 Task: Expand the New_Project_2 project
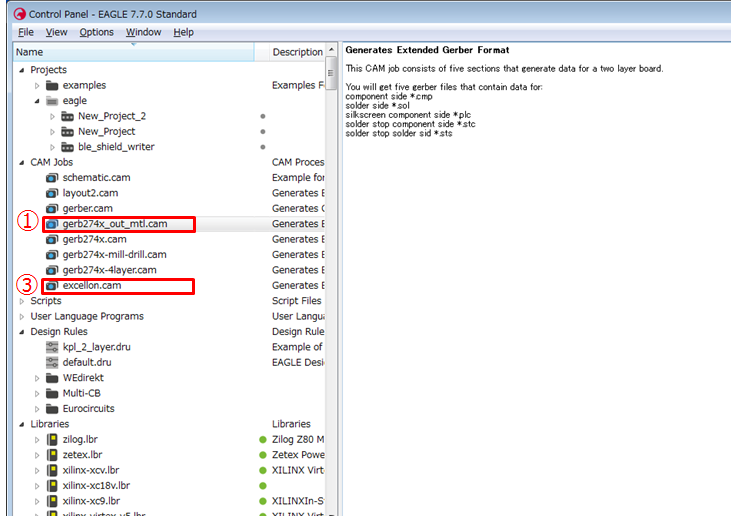pos(52,116)
